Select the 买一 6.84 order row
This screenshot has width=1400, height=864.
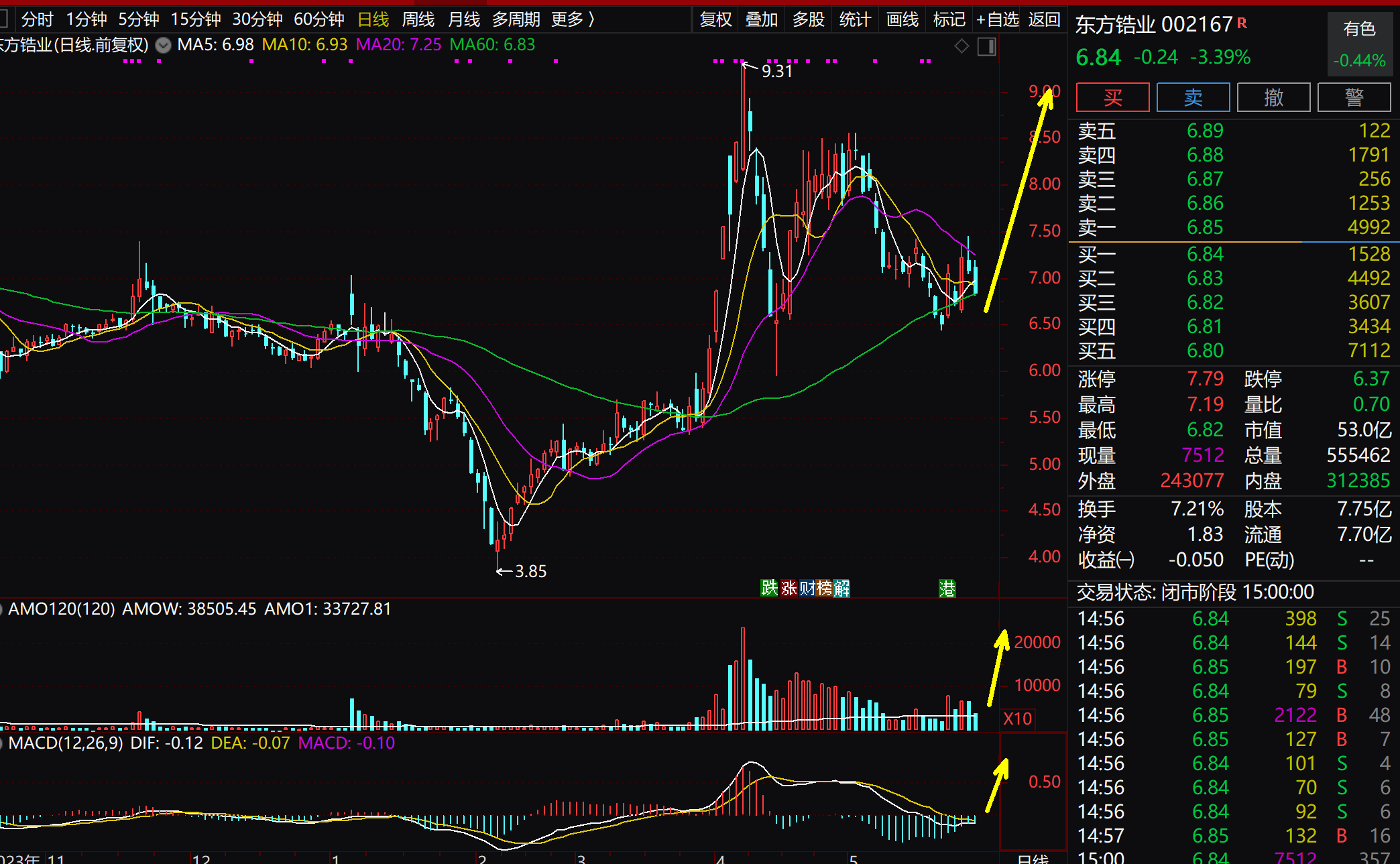[x=1234, y=254]
